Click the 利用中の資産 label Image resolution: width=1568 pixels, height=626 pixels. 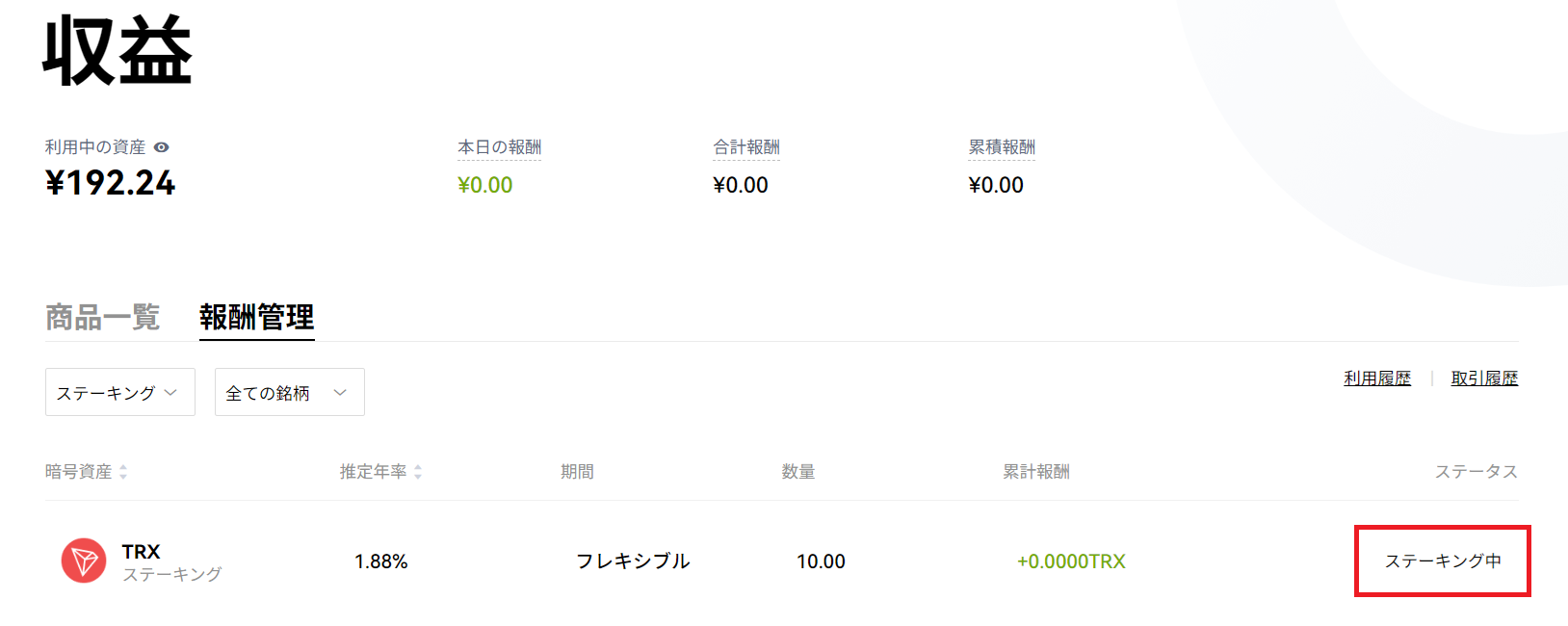click(95, 147)
